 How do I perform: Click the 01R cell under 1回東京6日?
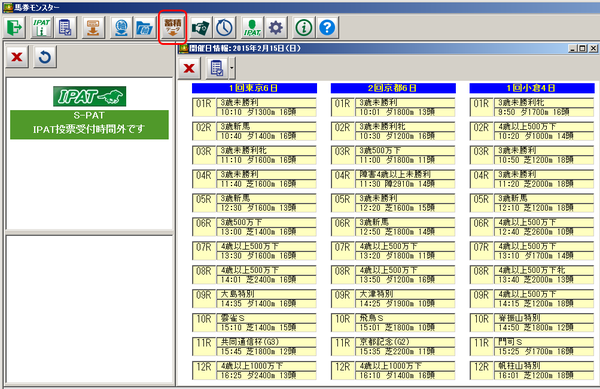coord(204,107)
